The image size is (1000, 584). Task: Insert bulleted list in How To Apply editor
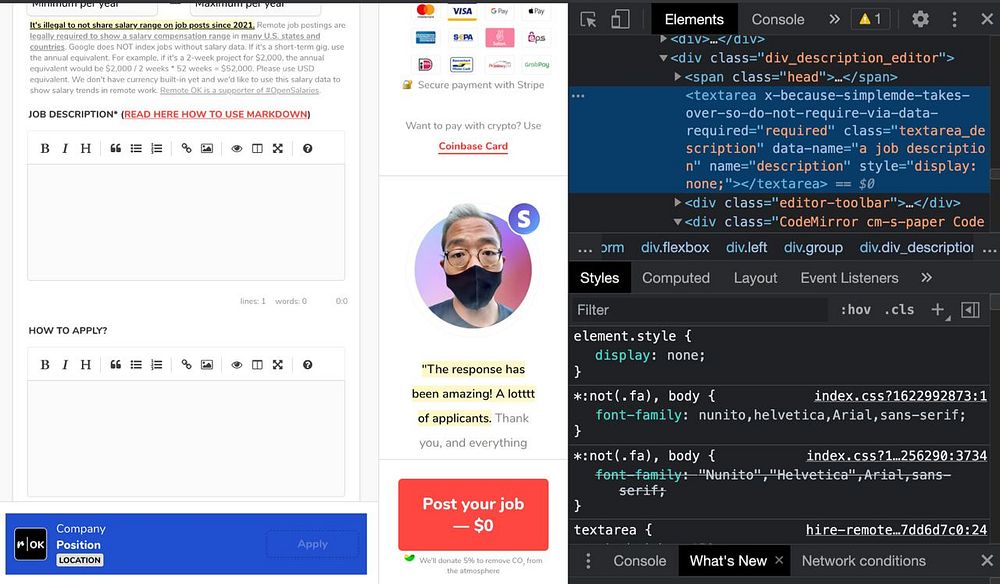tap(136, 365)
